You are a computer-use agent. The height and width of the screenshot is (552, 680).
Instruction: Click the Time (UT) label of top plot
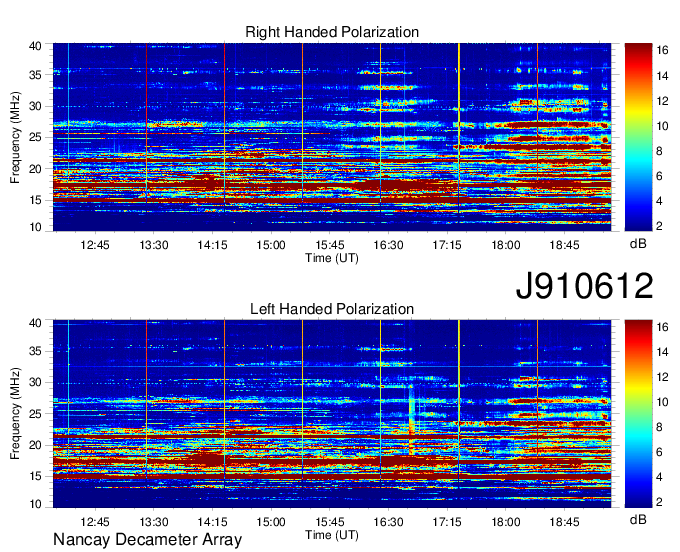pyautogui.click(x=332, y=258)
